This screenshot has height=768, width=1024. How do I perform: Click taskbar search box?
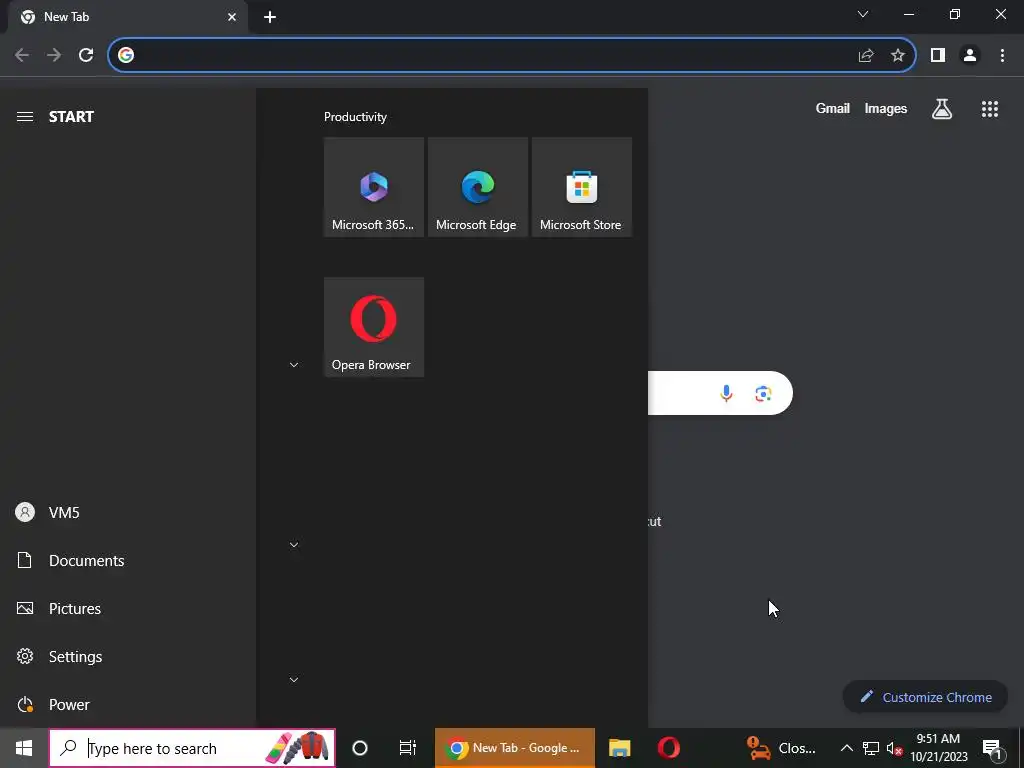pos(192,748)
